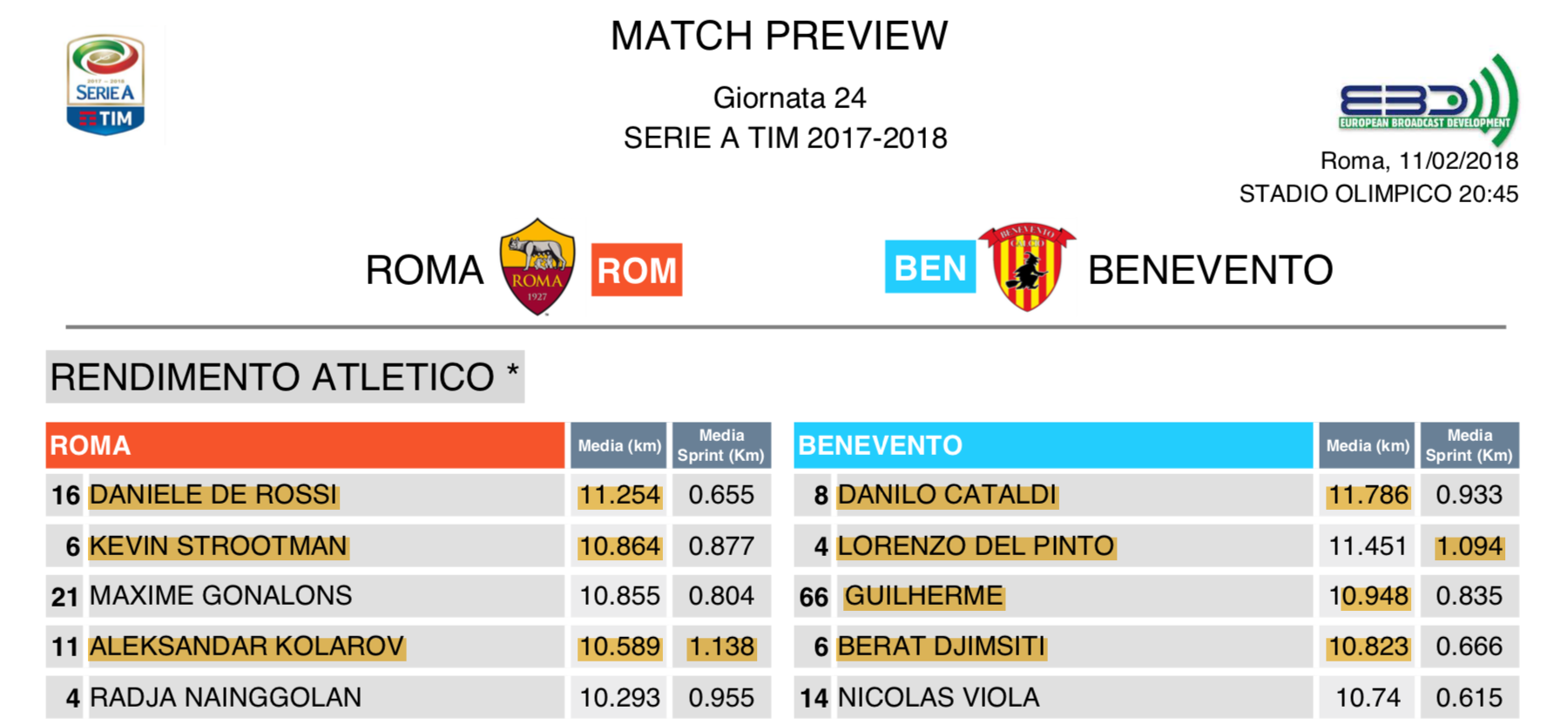Click the European Broadcast Development logo
The image size is (1568, 725).
coord(1429,100)
